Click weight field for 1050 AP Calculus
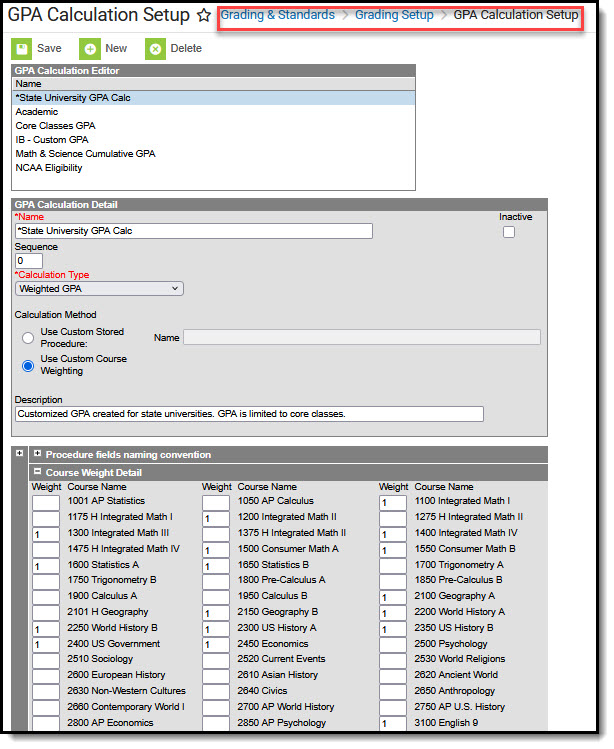The width and height of the screenshot is (614, 749). pos(216,503)
